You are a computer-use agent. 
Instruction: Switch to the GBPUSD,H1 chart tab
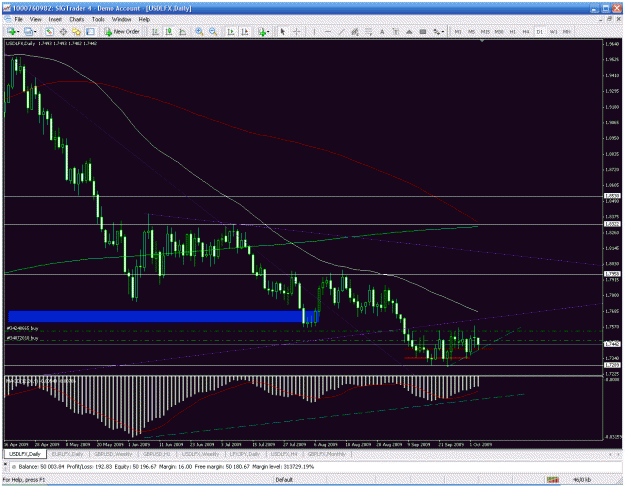pos(157,454)
